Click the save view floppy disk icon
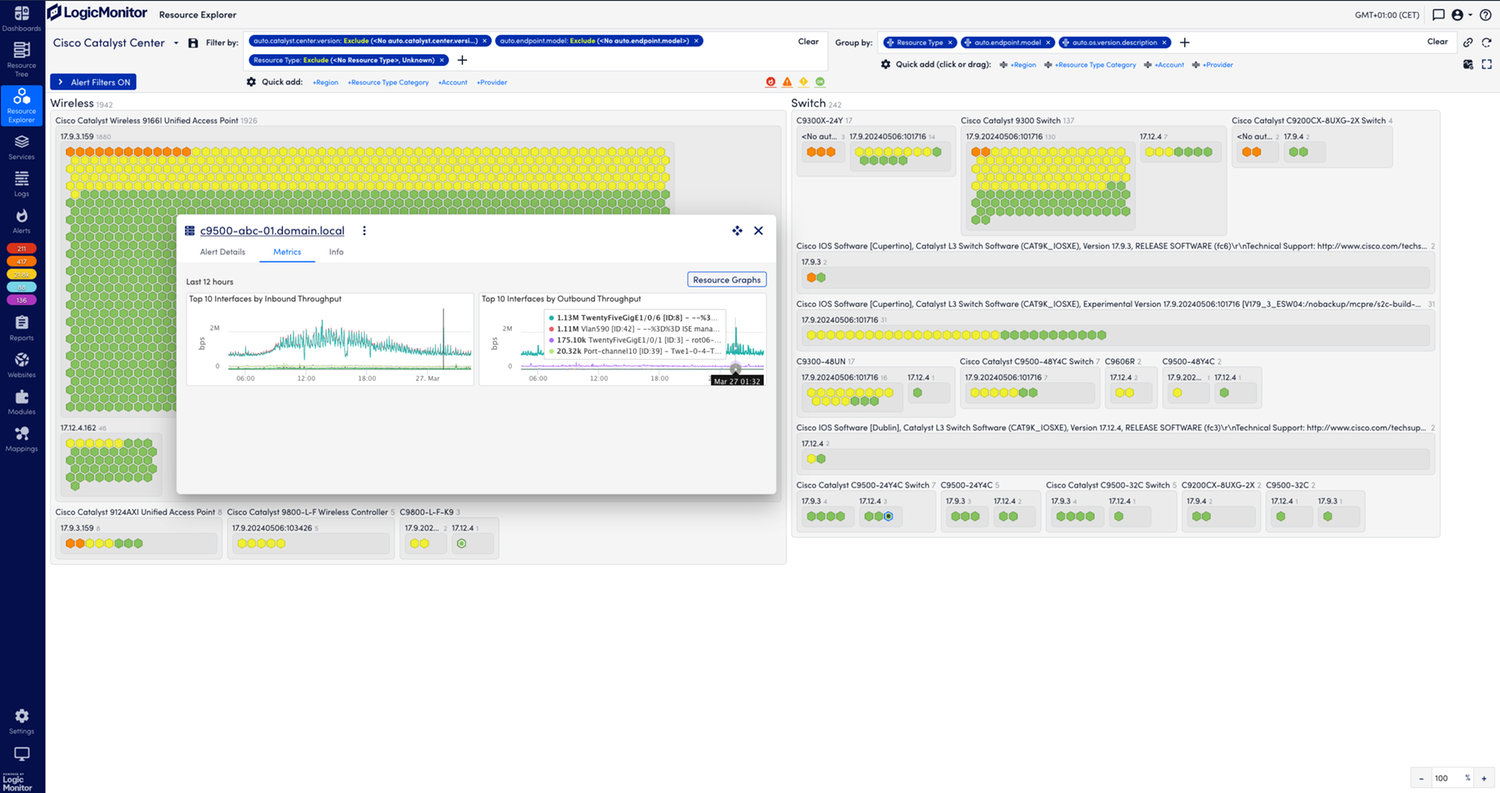Image resolution: width=1500 pixels, height=793 pixels. [x=192, y=43]
